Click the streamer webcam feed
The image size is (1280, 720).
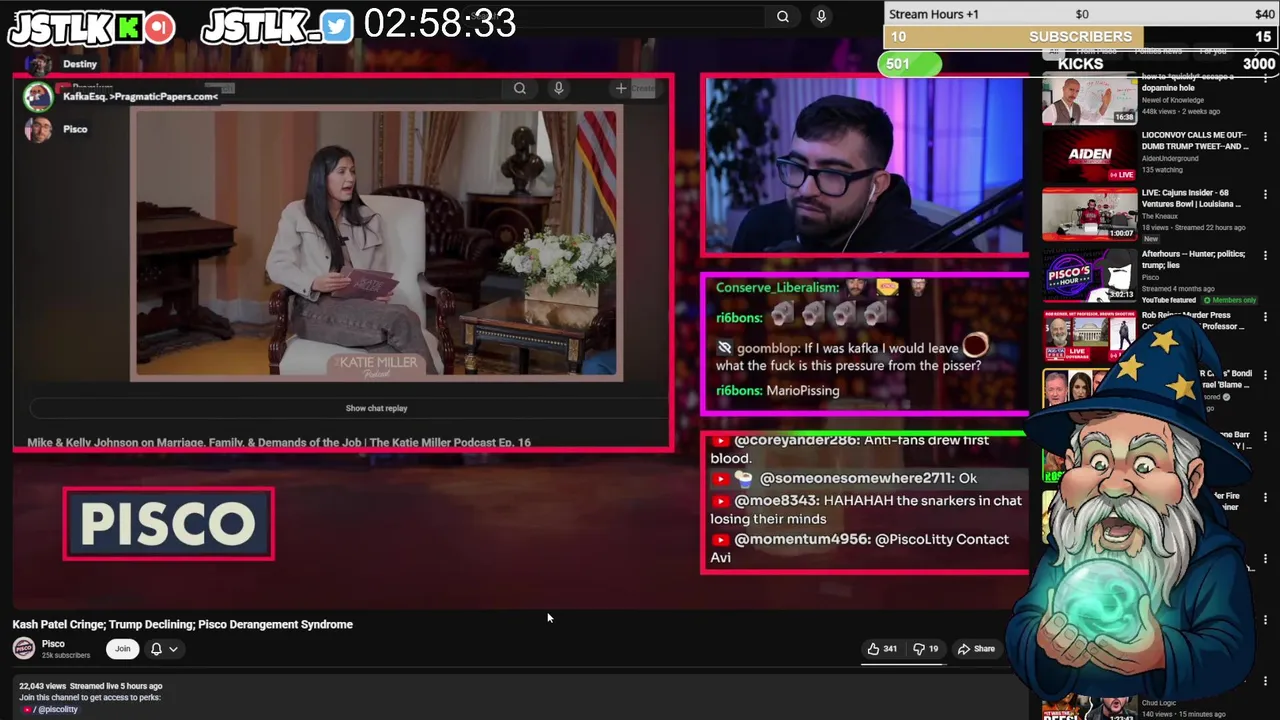pos(864,164)
